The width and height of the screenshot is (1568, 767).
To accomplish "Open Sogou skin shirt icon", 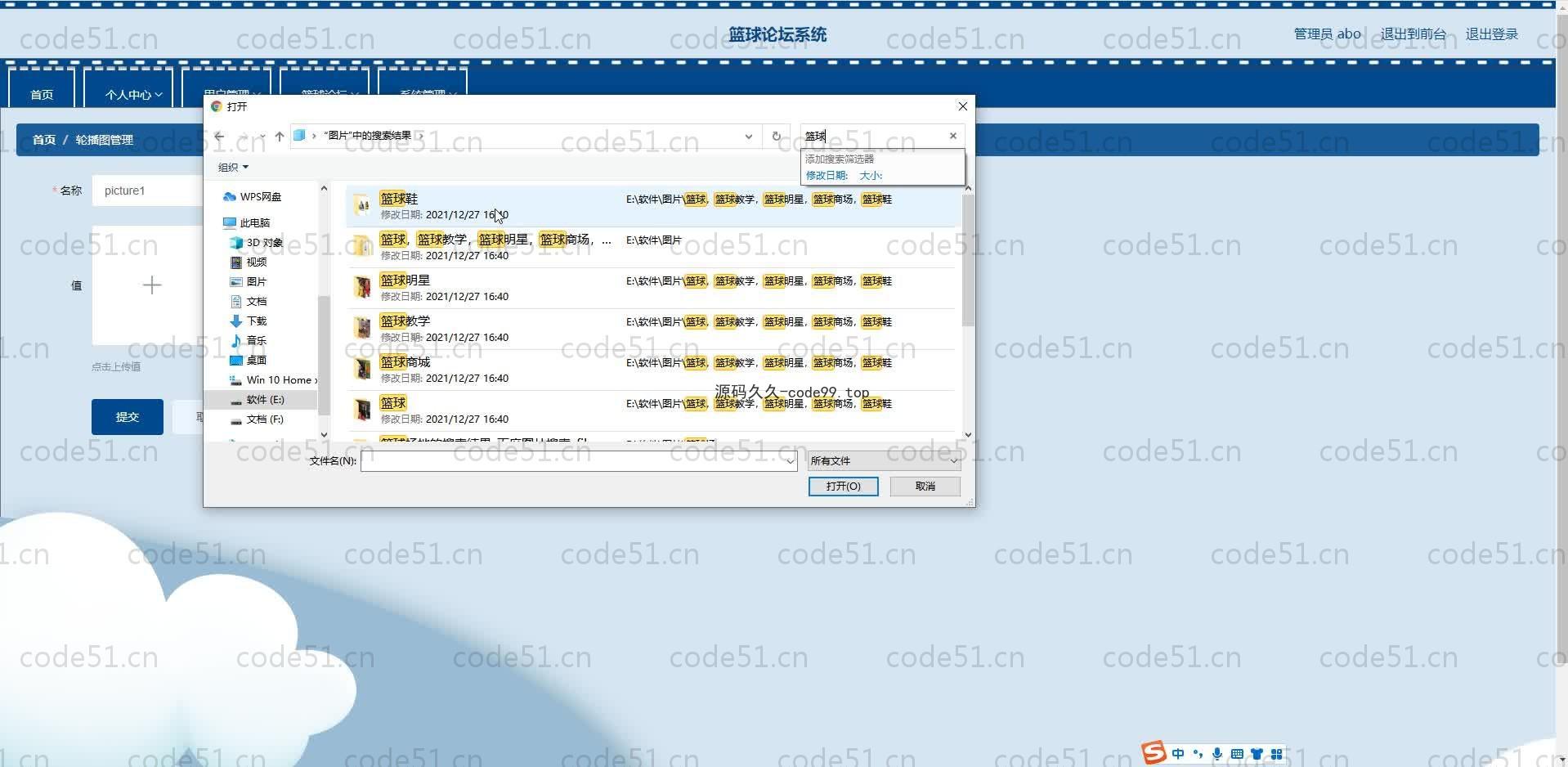I will click(x=1257, y=754).
